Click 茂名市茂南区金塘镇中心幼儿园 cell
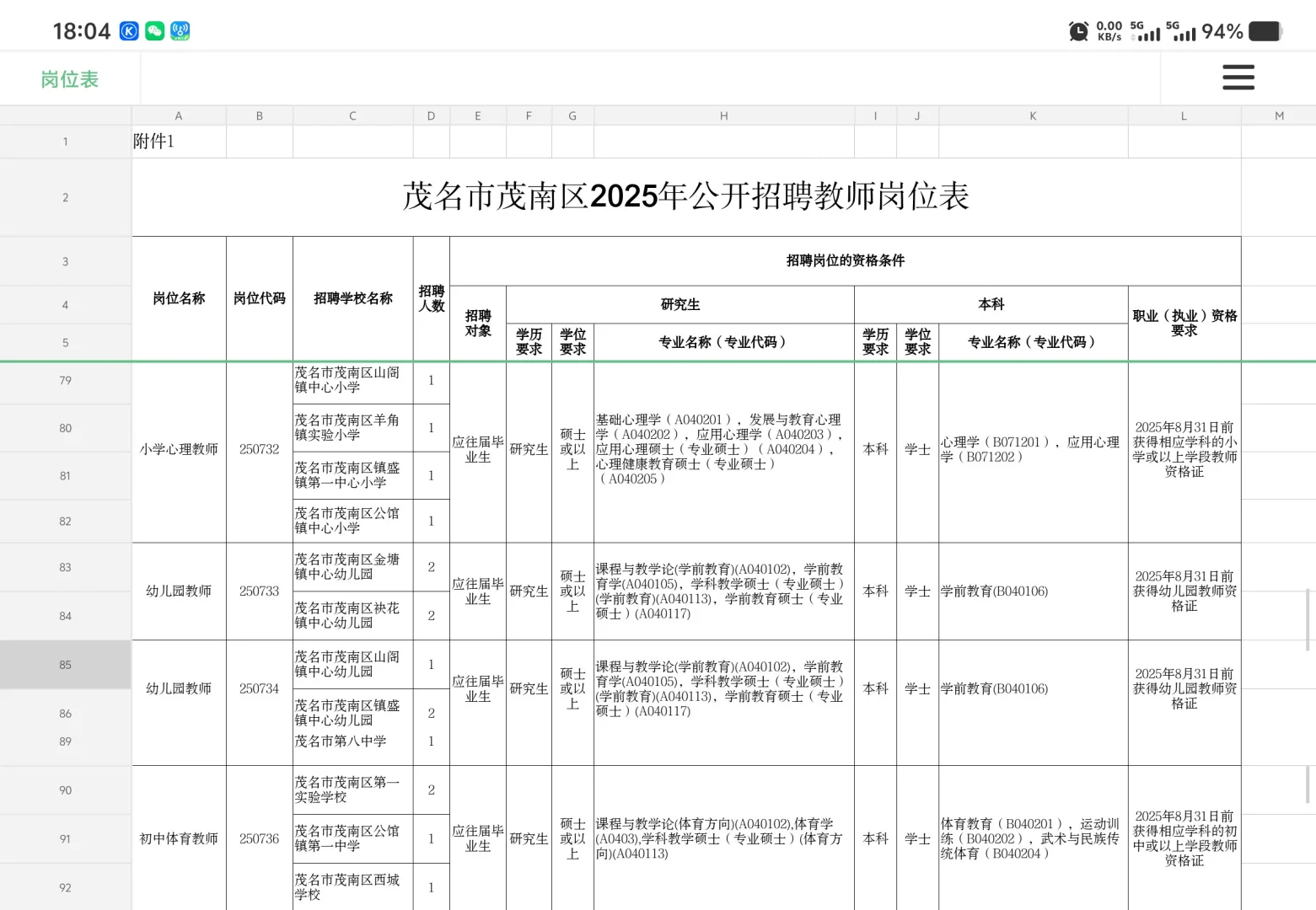 pyautogui.click(x=353, y=567)
